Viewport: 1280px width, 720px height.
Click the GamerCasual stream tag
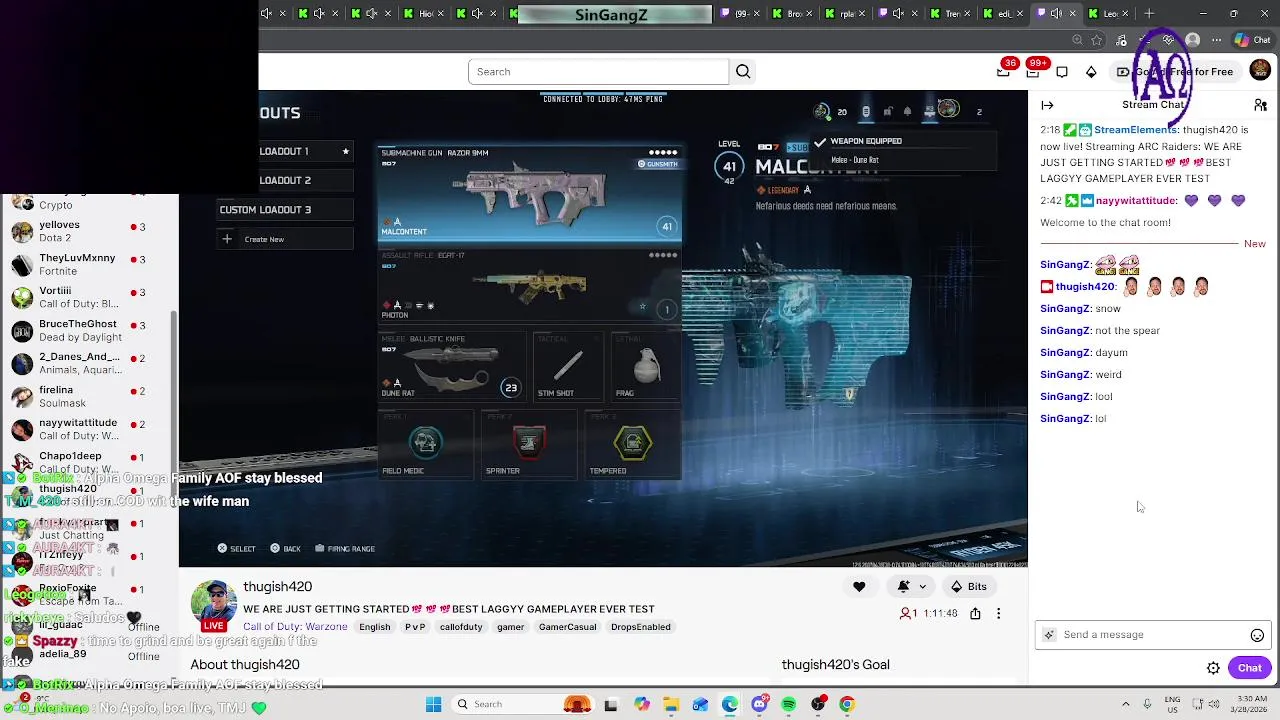click(567, 627)
